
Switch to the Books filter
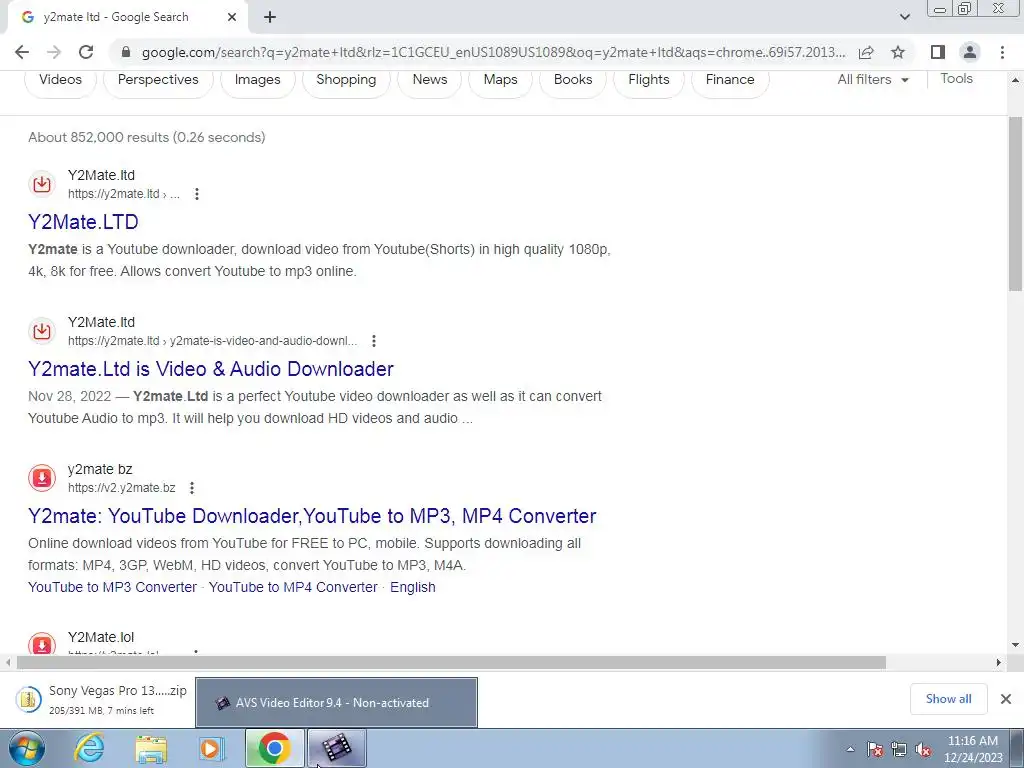coord(573,80)
